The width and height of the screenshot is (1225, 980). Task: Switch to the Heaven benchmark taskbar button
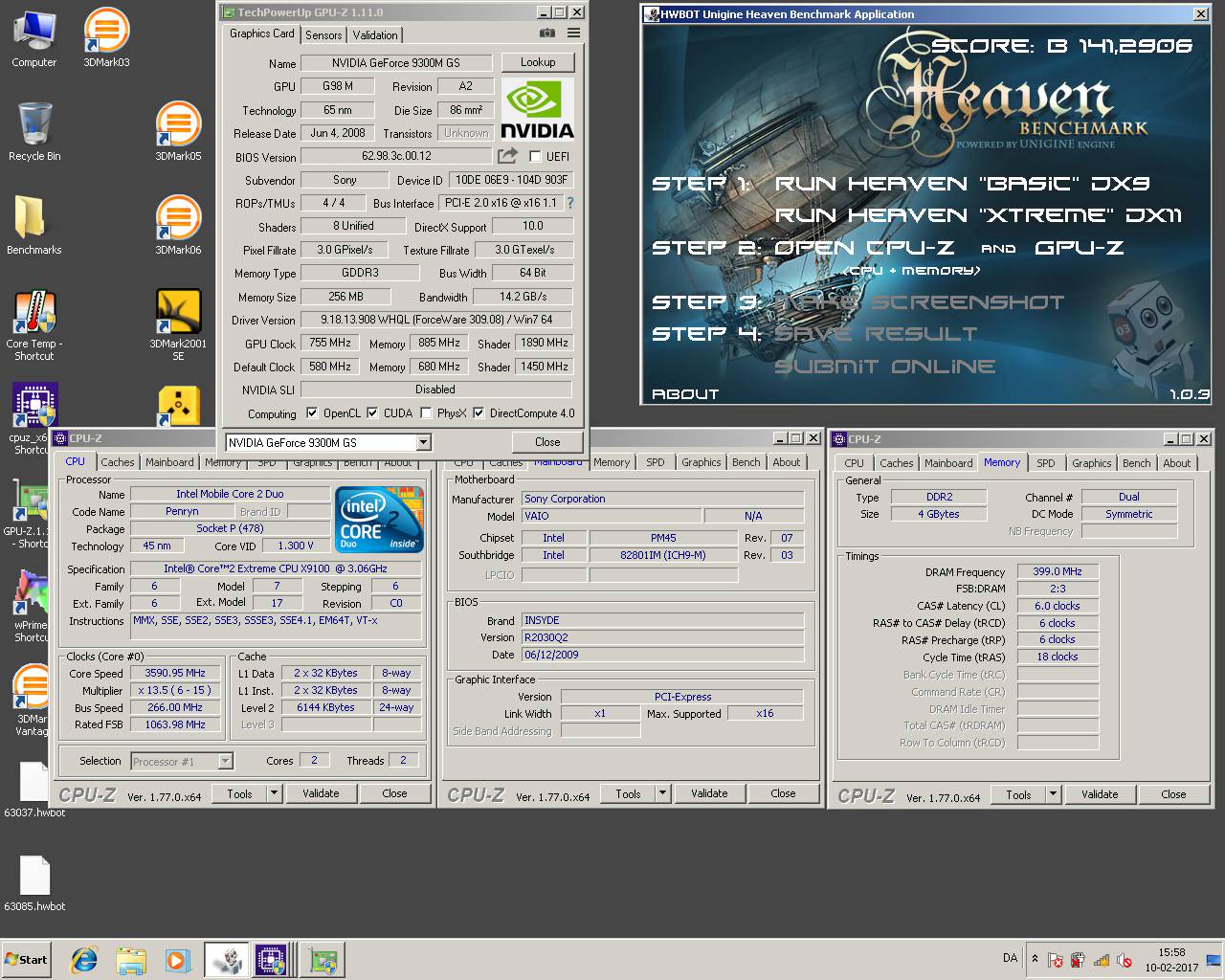226,960
